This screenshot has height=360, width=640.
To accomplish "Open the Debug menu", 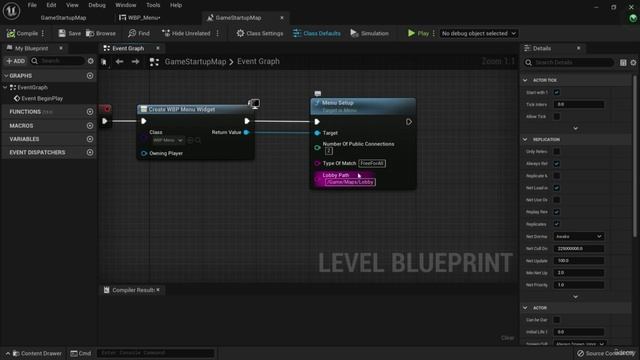I will [x=97, y=5].
